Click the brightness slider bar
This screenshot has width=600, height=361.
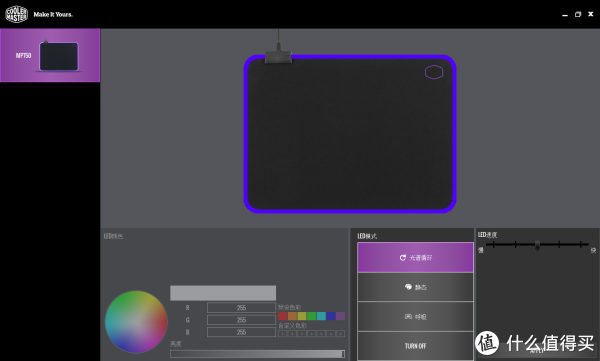(258, 354)
